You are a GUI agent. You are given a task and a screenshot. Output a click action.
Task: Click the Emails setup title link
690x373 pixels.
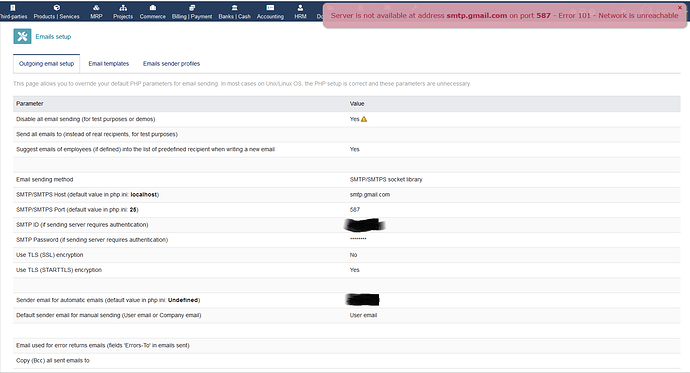(53, 37)
